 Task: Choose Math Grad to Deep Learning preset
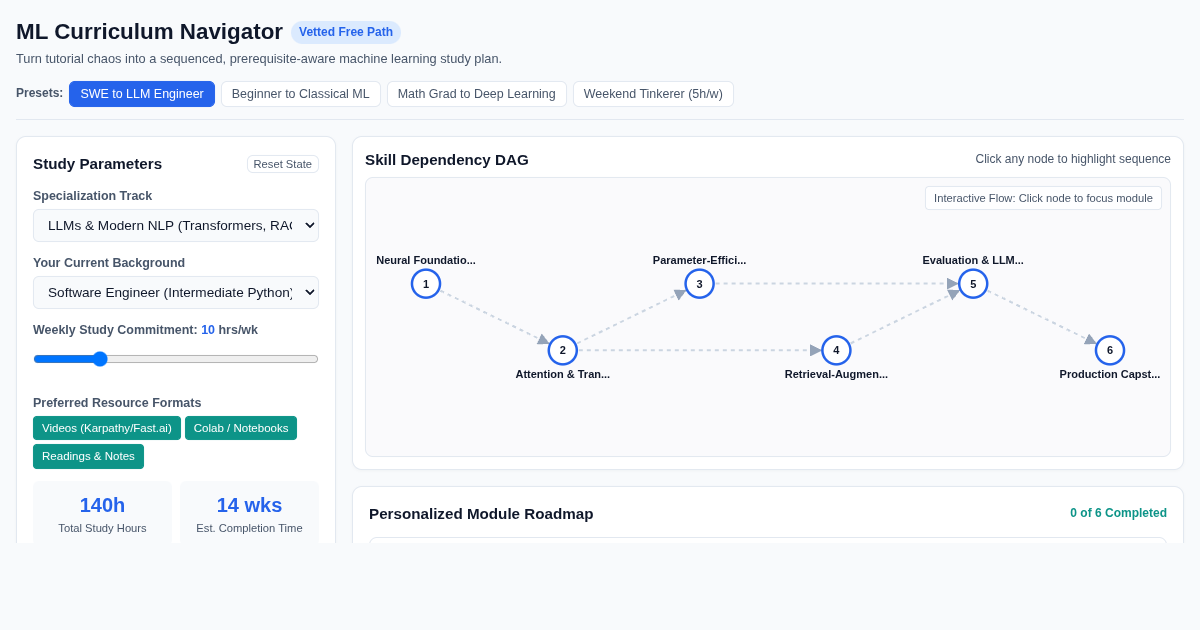click(x=477, y=94)
